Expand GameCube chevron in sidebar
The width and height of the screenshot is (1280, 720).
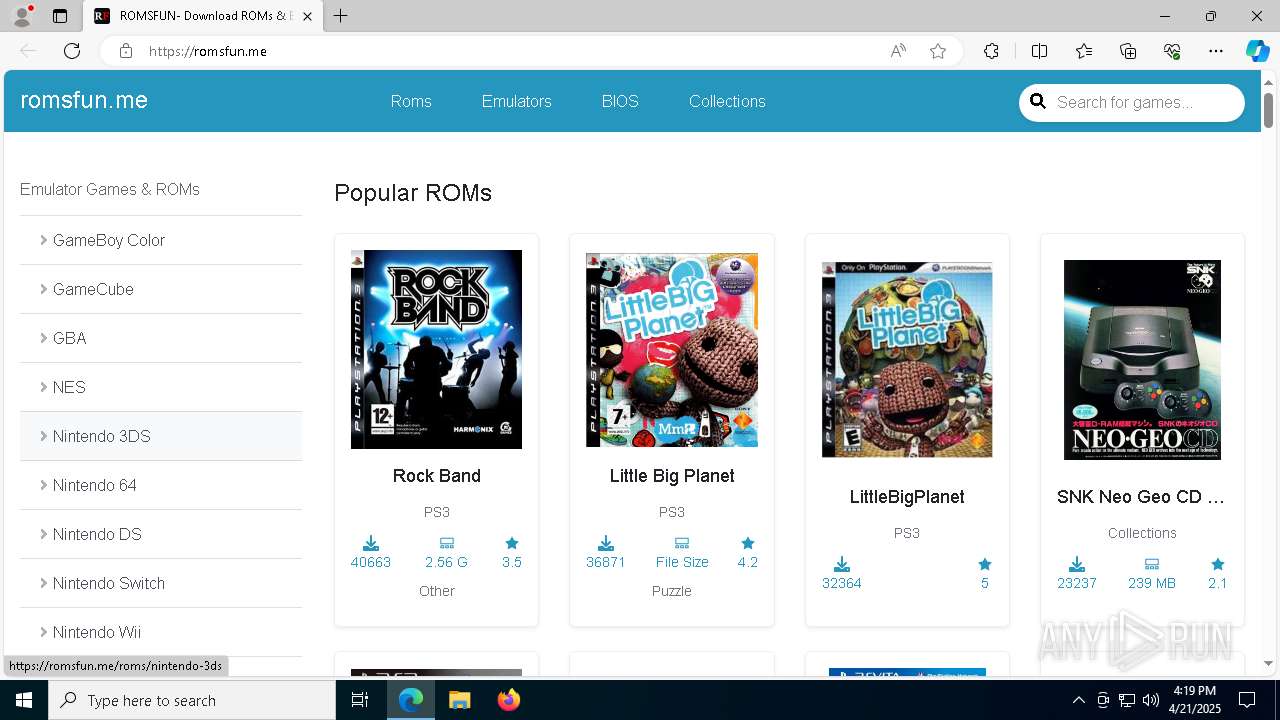44,289
